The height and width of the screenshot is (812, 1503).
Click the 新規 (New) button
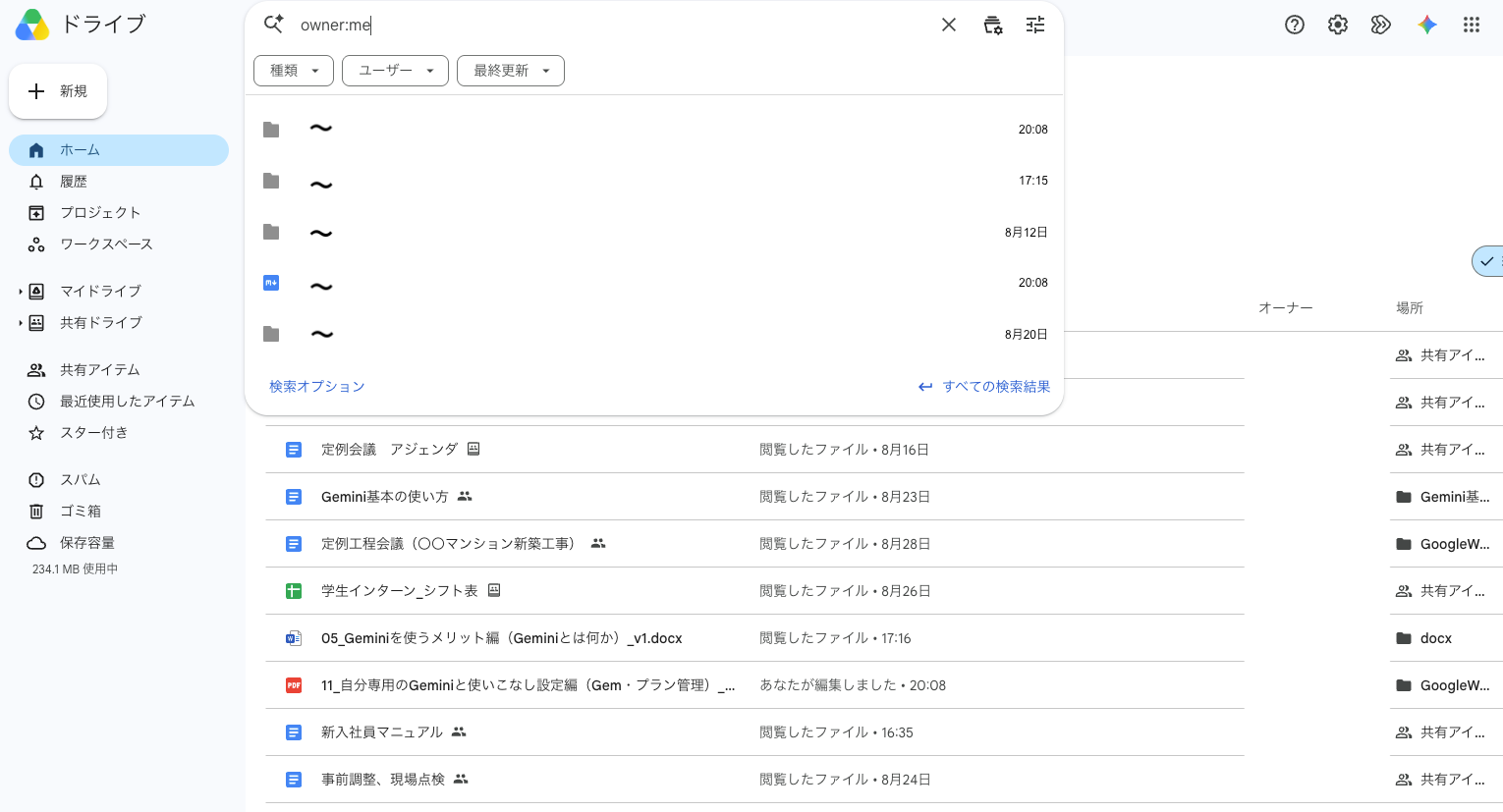pos(58,91)
